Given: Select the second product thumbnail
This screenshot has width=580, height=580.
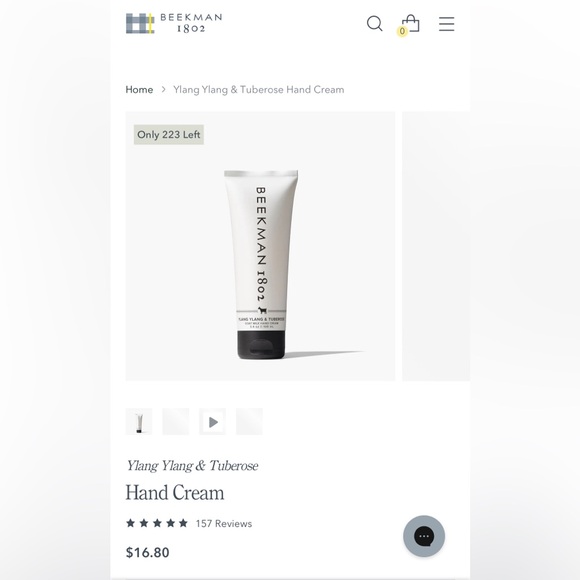Looking at the screenshot, I should (176, 422).
